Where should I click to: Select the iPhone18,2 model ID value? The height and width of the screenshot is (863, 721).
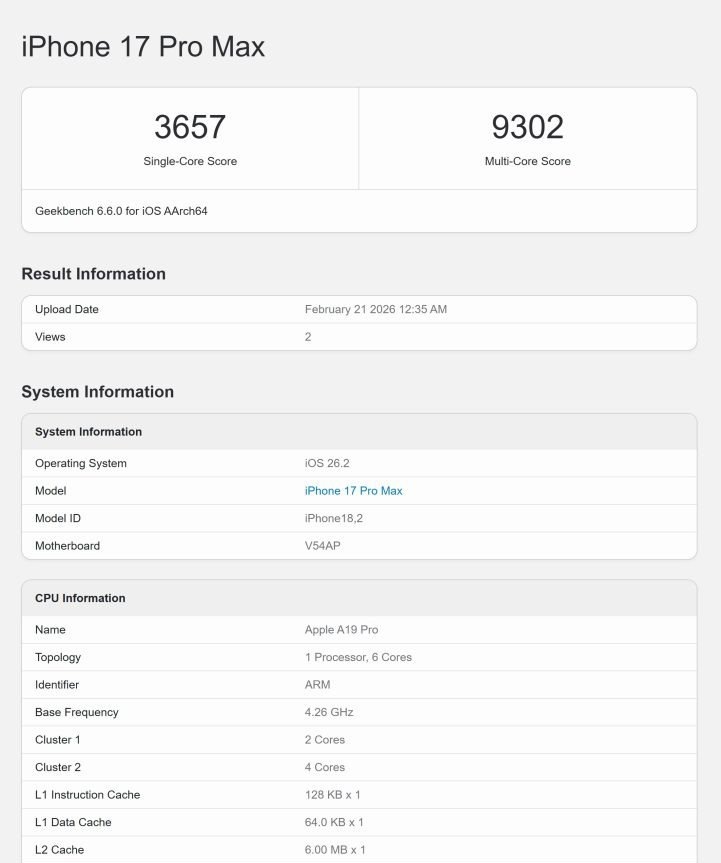tap(334, 518)
